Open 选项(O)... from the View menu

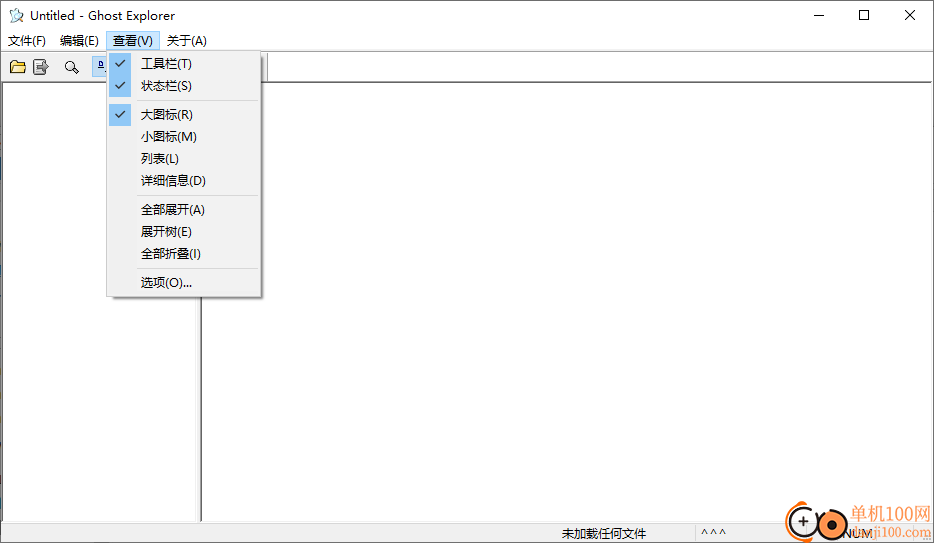coord(184,283)
